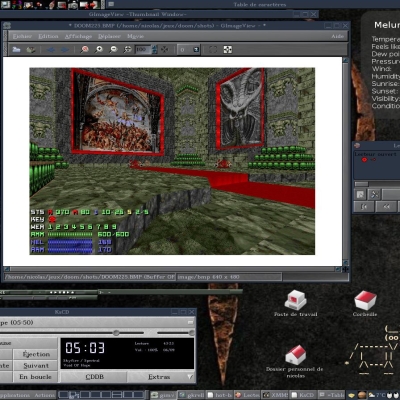Viewport: 400px width, 400px height.
Task: Click the planet globe tray icon
Action: point(362,395)
